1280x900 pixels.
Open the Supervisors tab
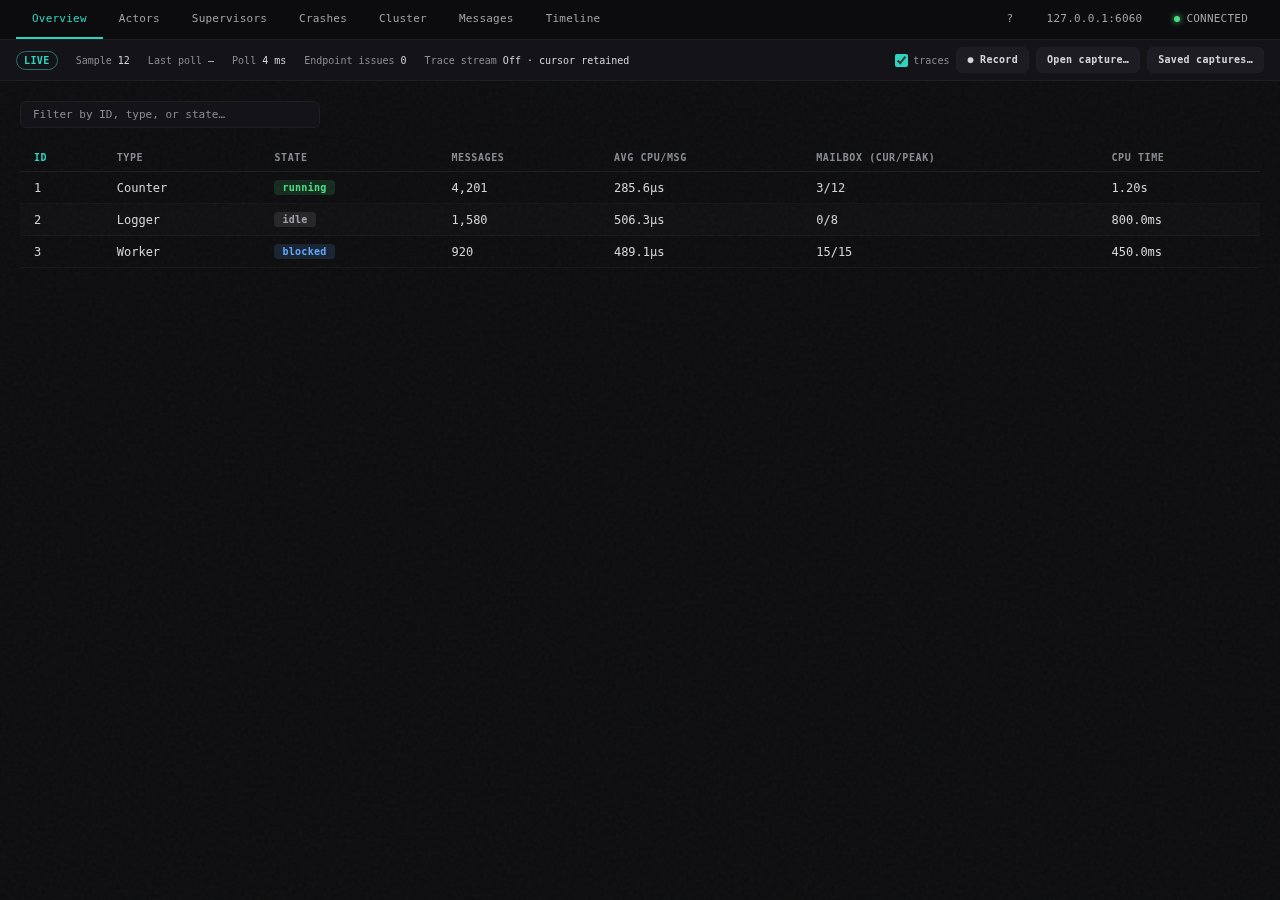[x=229, y=19]
